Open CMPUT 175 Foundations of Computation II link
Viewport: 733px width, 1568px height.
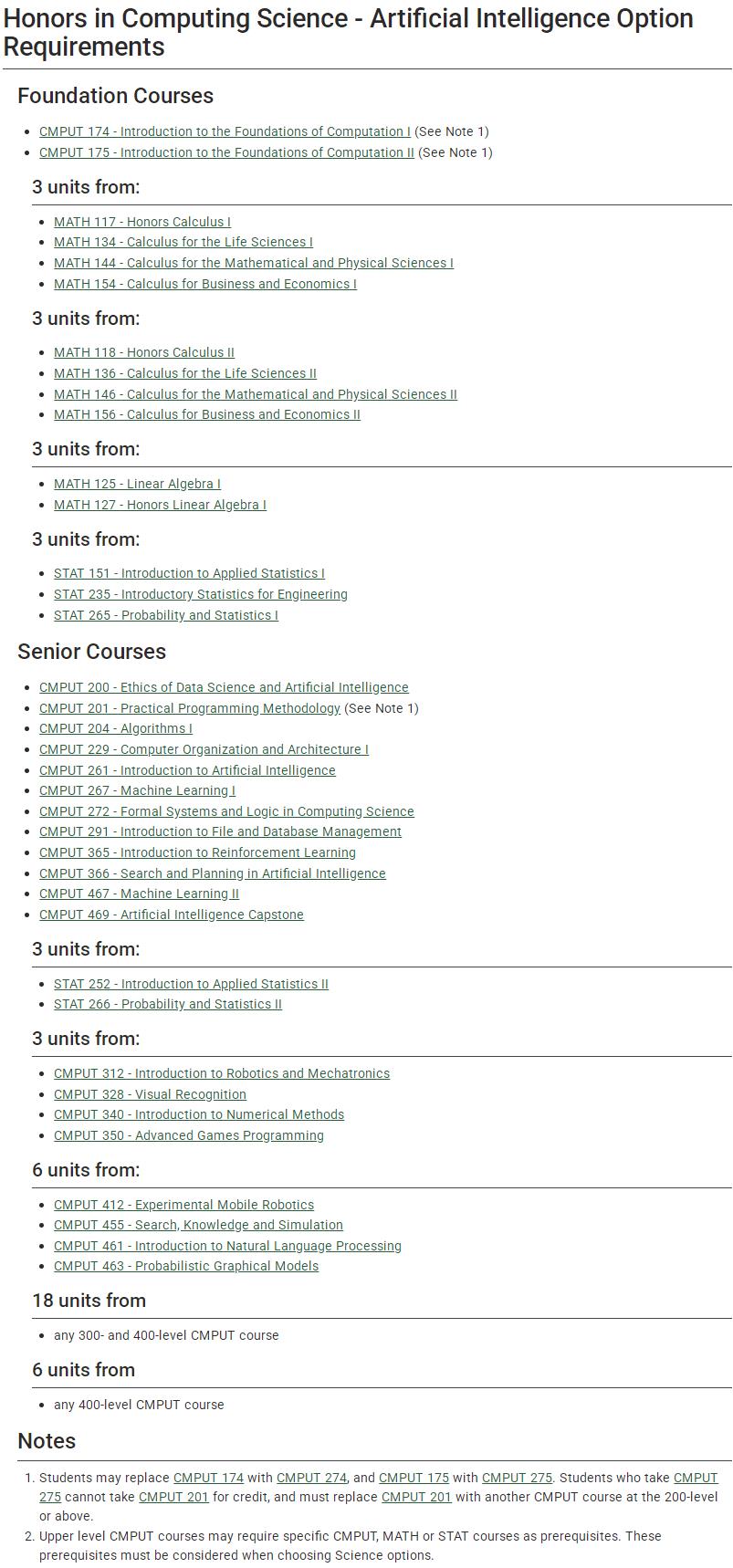(226, 152)
